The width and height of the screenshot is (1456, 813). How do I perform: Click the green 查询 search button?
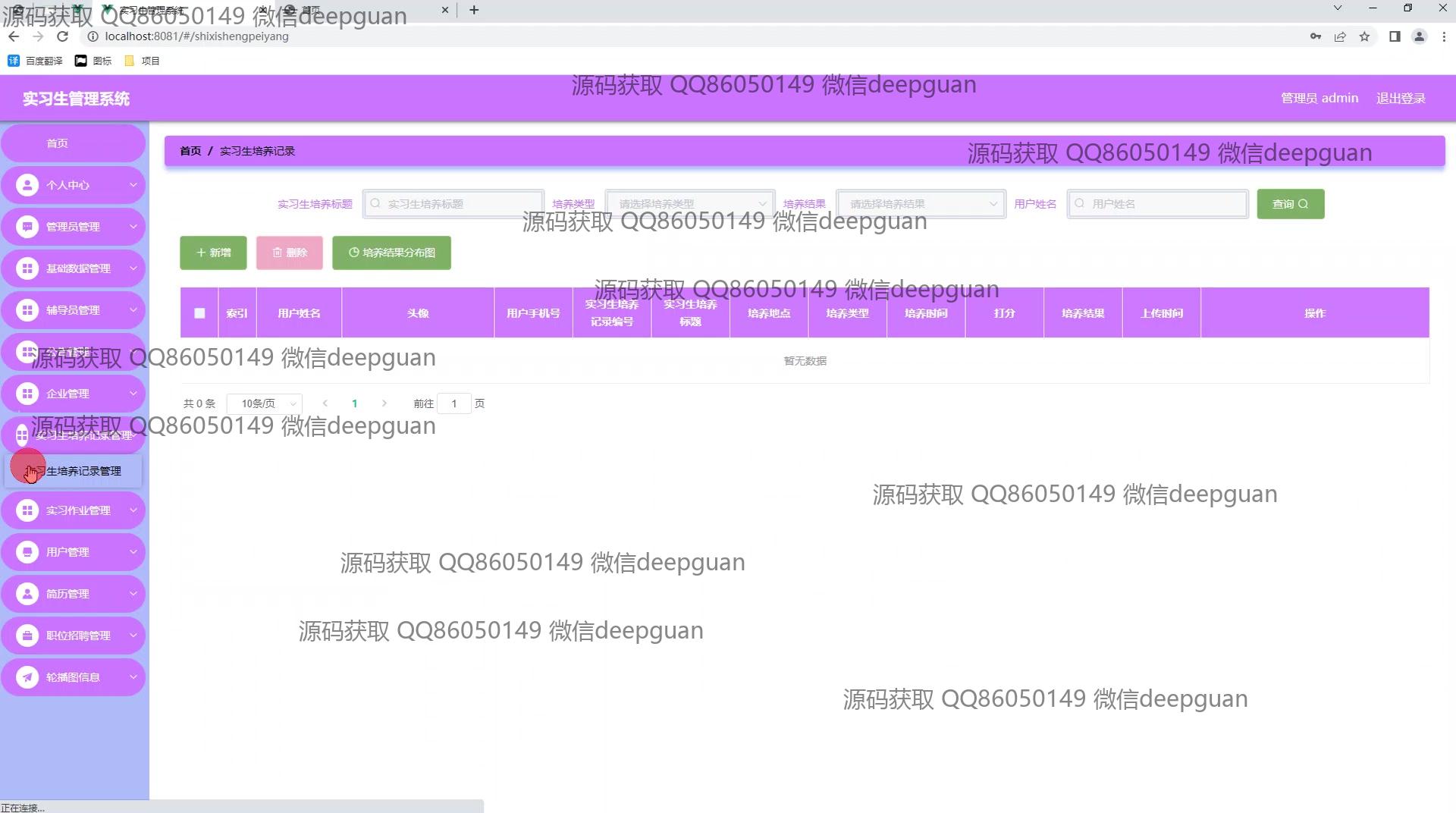click(x=1291, y=204)
